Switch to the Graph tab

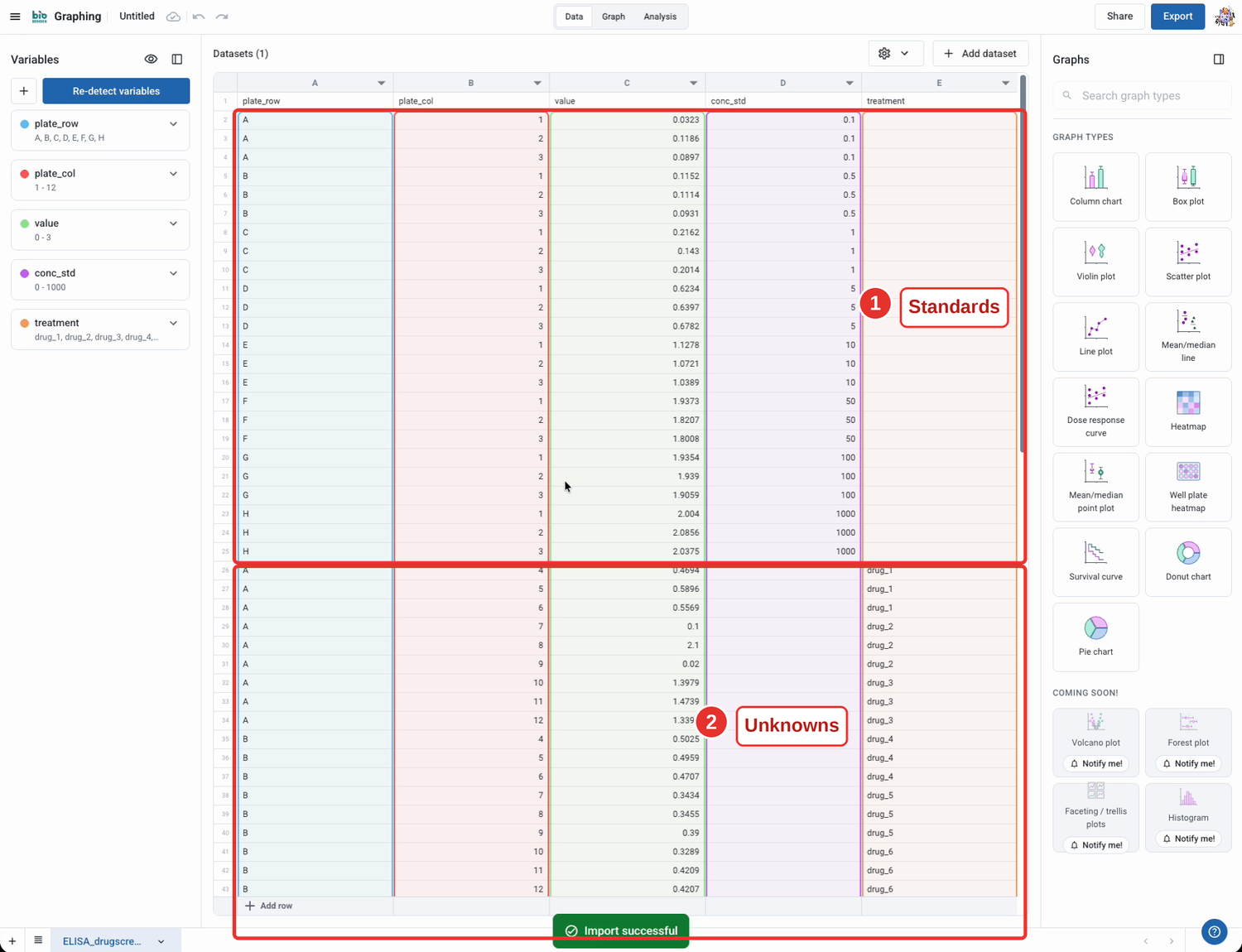tap(614, 17)
